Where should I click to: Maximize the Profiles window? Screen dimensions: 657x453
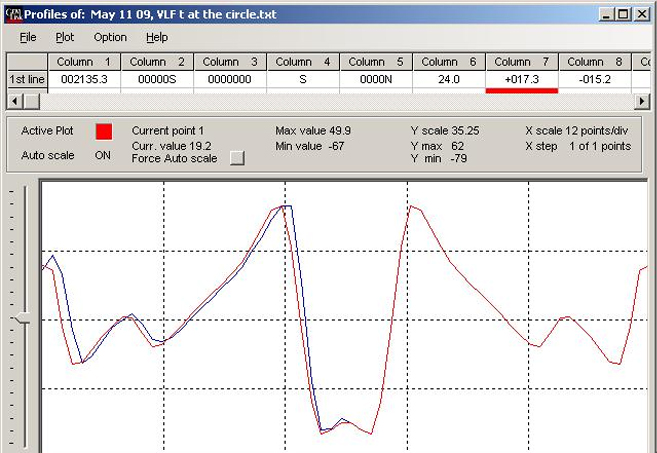pos(624,14)
